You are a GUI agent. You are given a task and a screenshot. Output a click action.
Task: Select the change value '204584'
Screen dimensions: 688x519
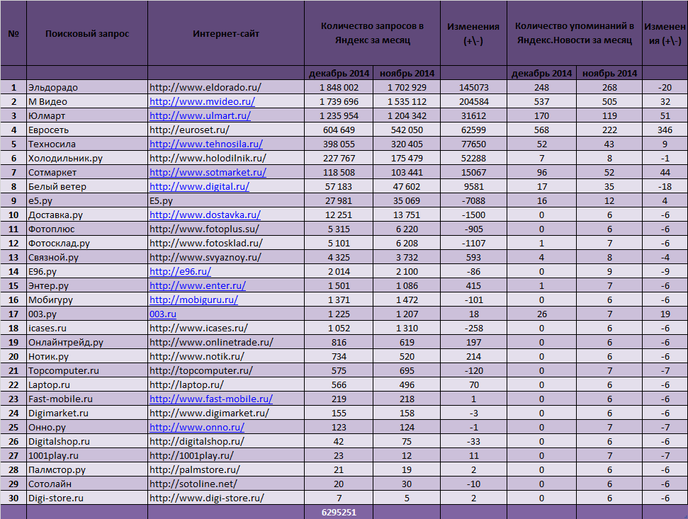point(474,102)
